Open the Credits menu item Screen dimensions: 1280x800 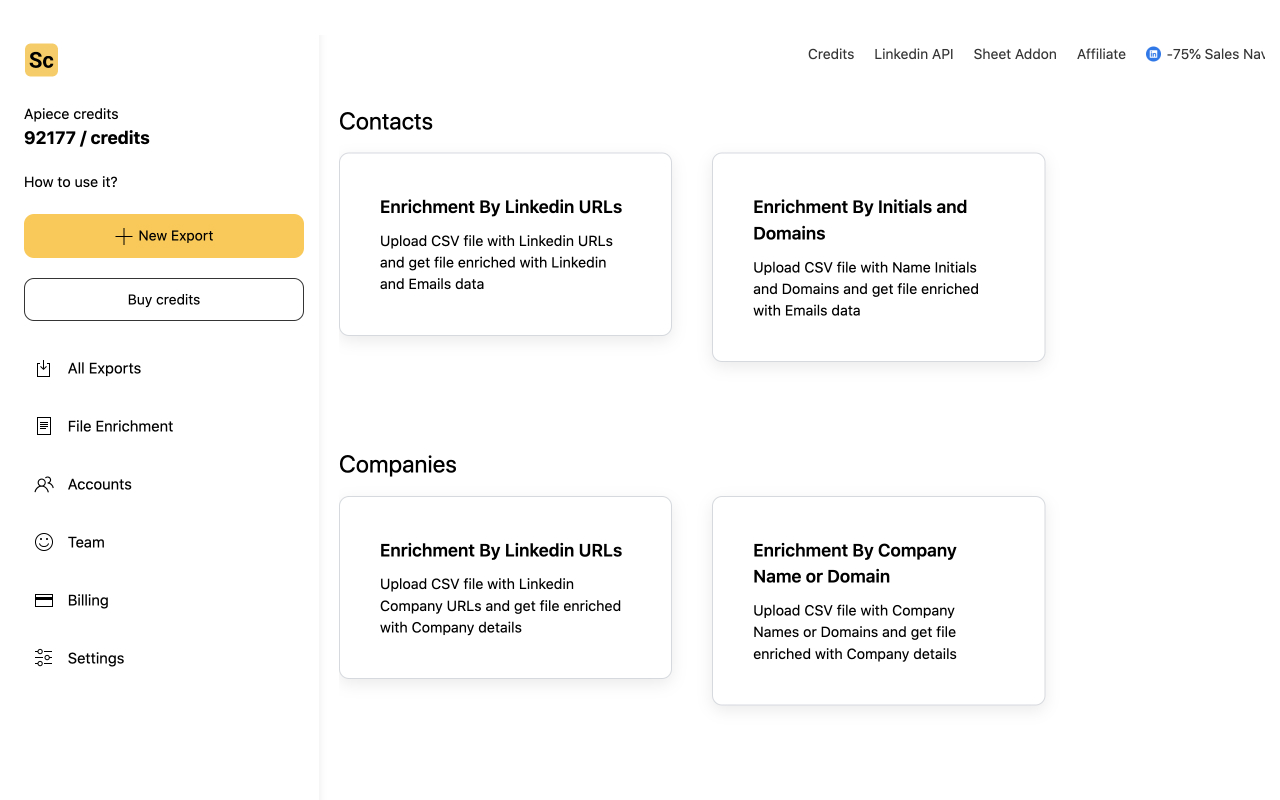830,54
